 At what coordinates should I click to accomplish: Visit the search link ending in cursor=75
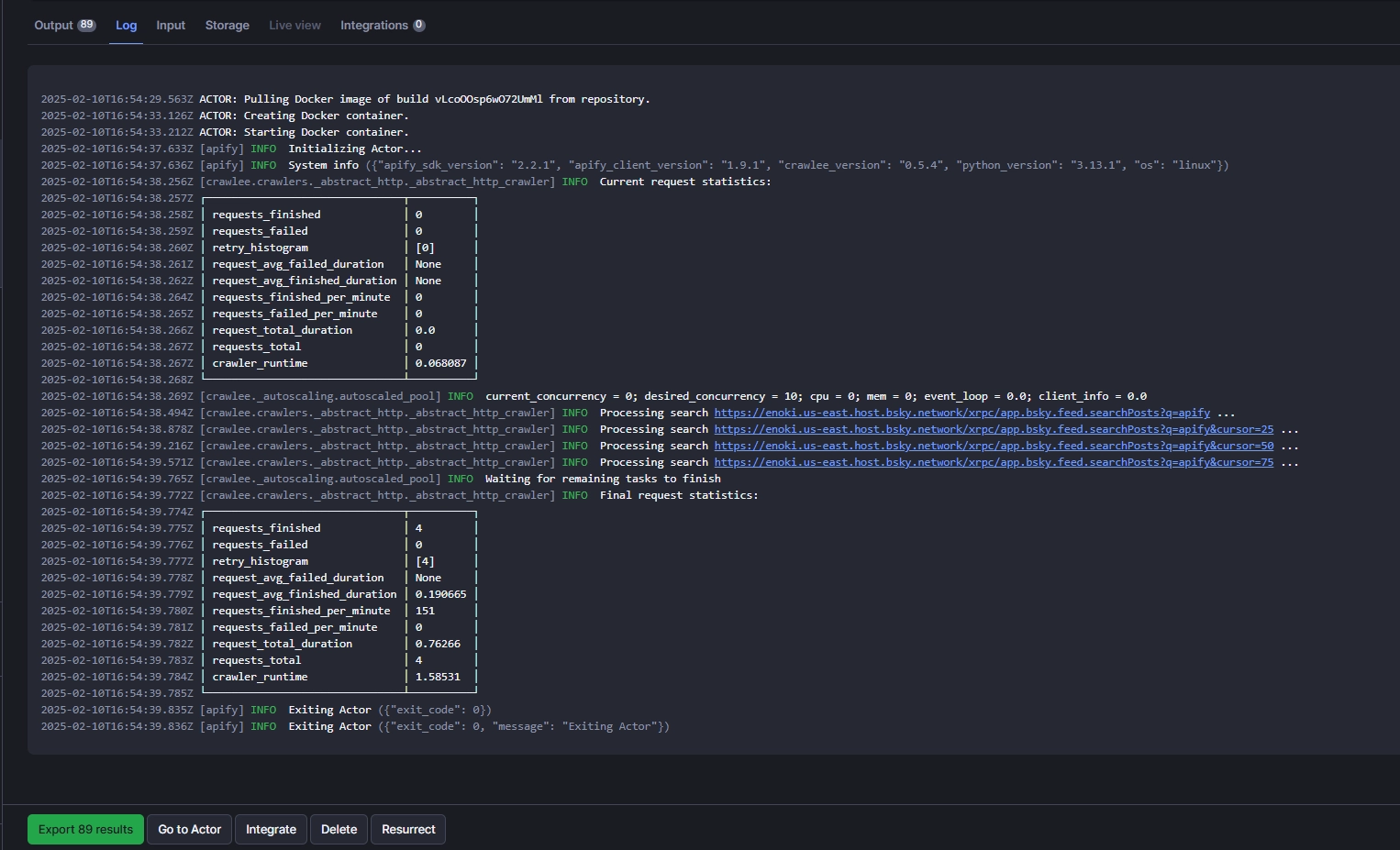(994, 462)
